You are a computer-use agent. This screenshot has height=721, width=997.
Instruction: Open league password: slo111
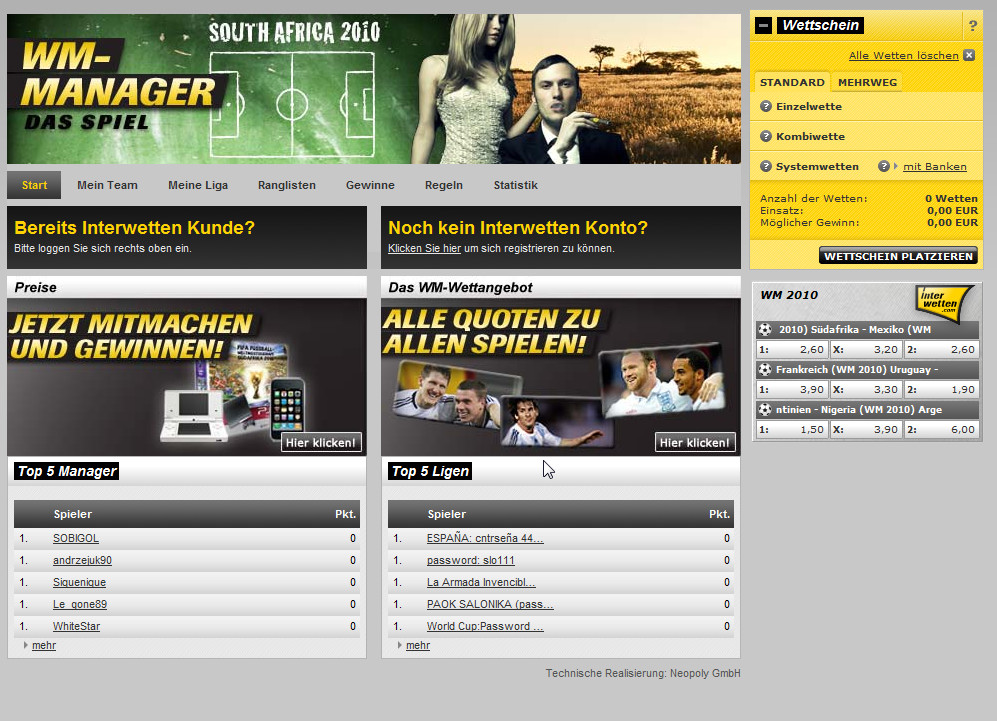(x=471, y=560)
